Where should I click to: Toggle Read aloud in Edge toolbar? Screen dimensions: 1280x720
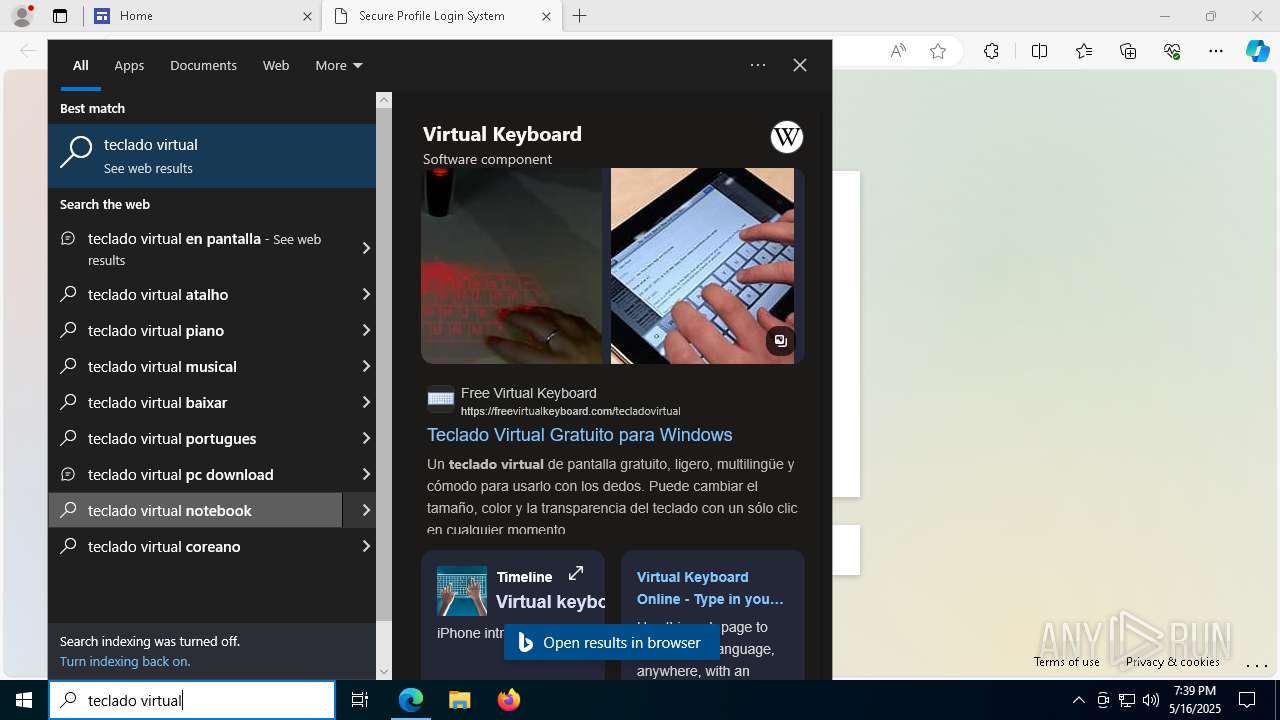pyautogui.click(x=898, y=51)
